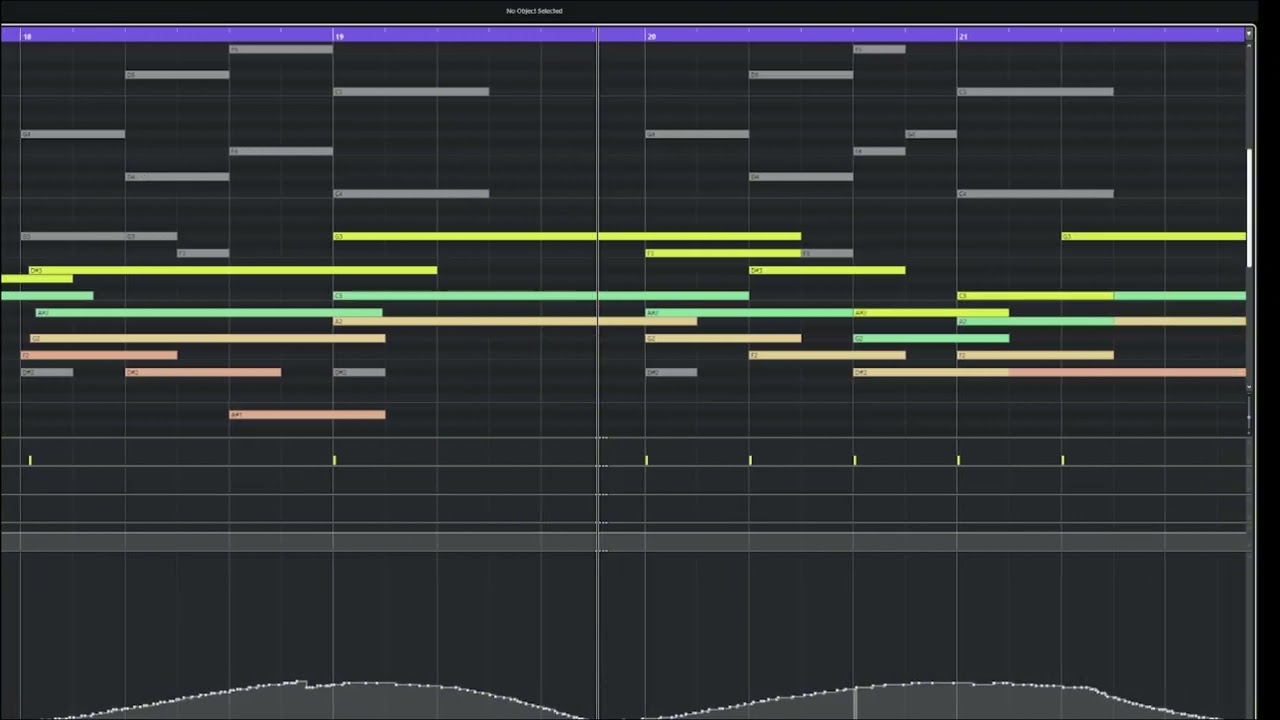Select the salmon D#2 note in bar 18
This screenshot has height=720, width=1280.
(203, 372)
